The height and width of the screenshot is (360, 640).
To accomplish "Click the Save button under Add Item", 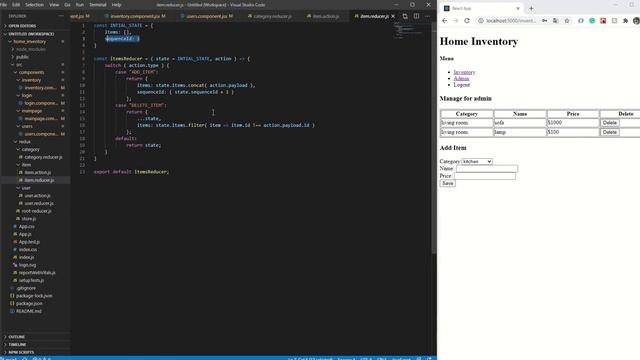I will point(447,183).
